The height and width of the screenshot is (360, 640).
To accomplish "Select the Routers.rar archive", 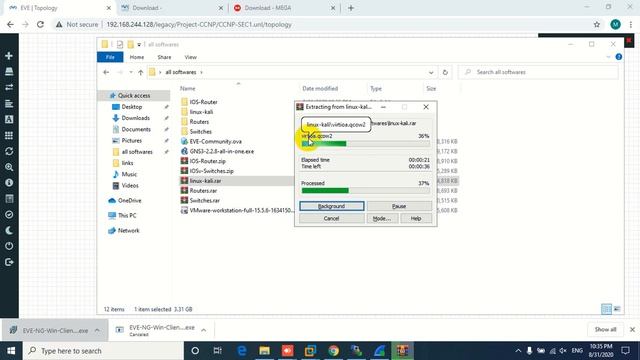I will pyautogui.click(x=203, y=191).
